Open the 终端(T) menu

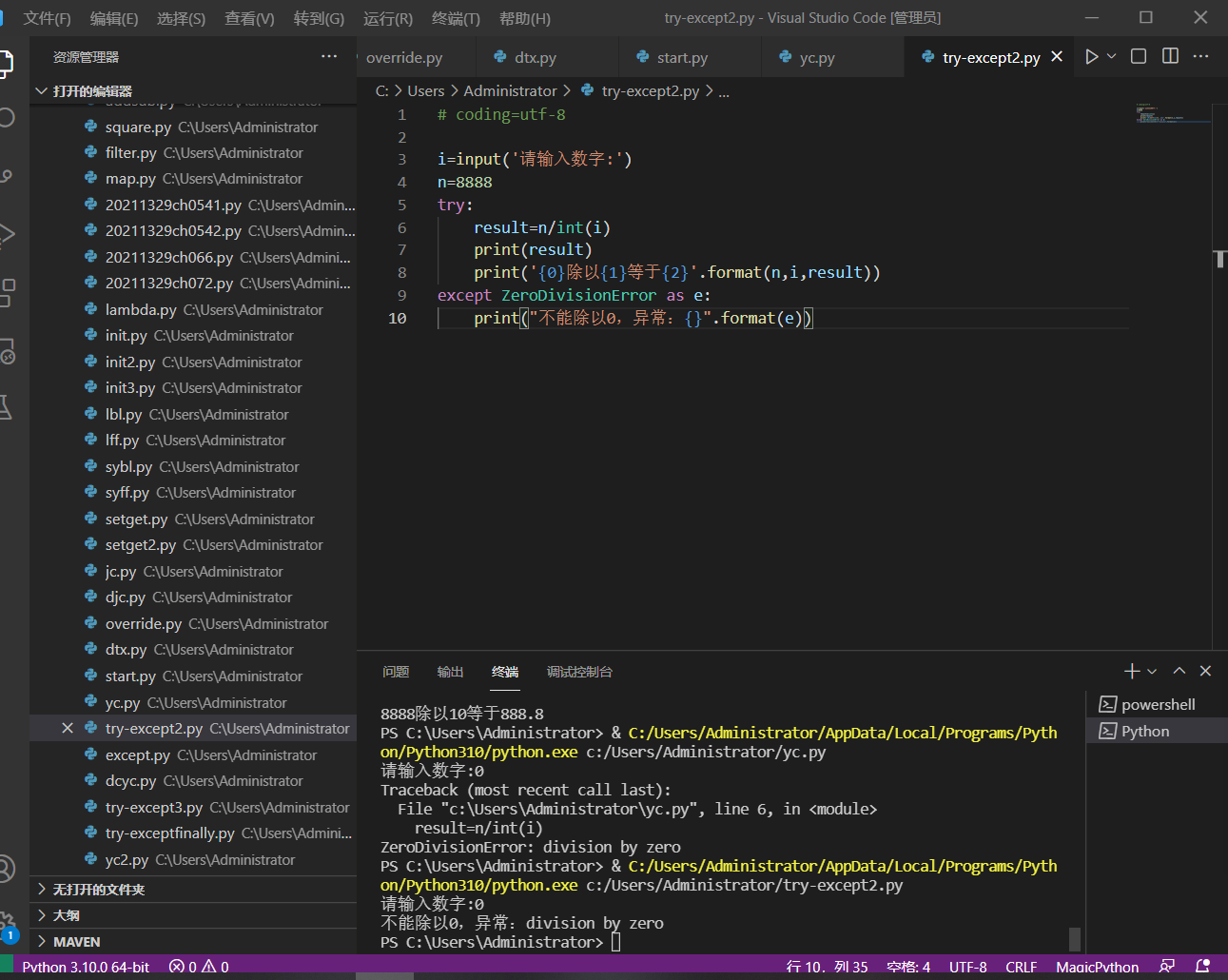[456, 18]
